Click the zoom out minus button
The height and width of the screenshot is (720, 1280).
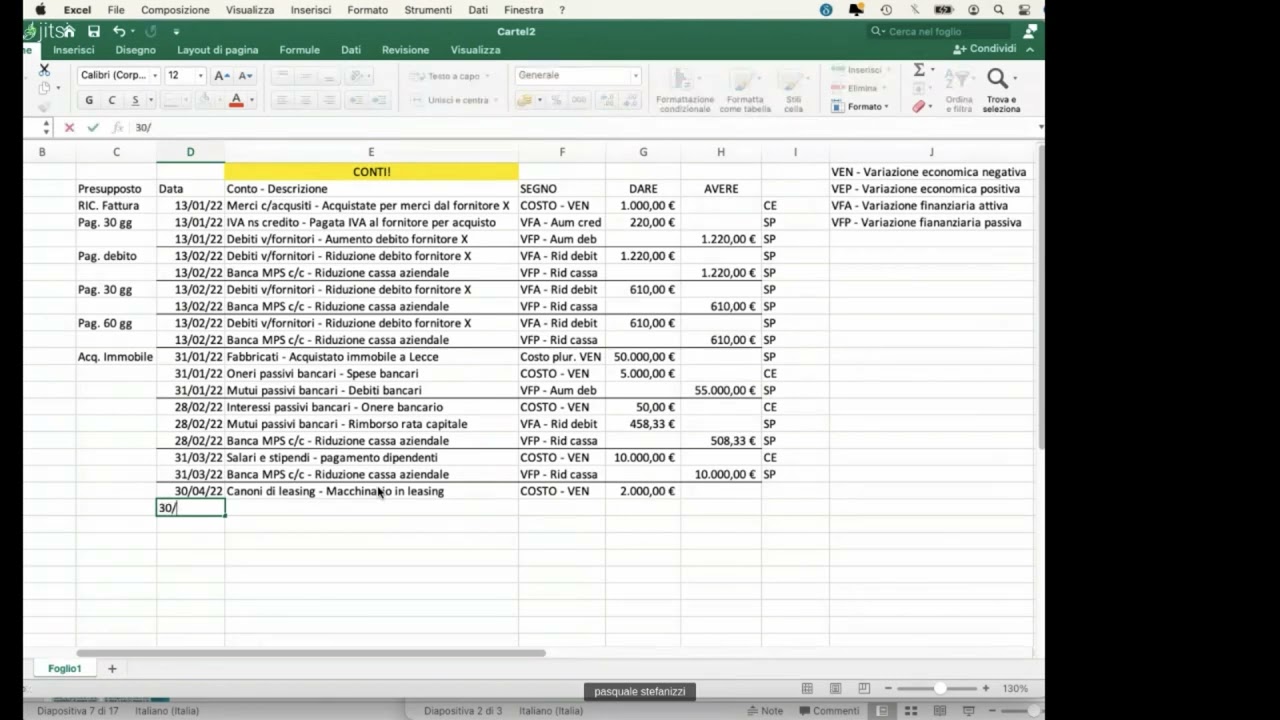pyautogui.click(x=887, y=688)
